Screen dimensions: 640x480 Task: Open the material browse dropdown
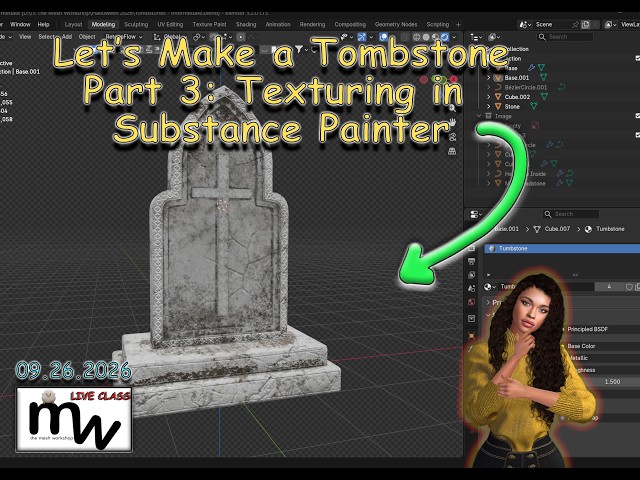click(489, 287)
